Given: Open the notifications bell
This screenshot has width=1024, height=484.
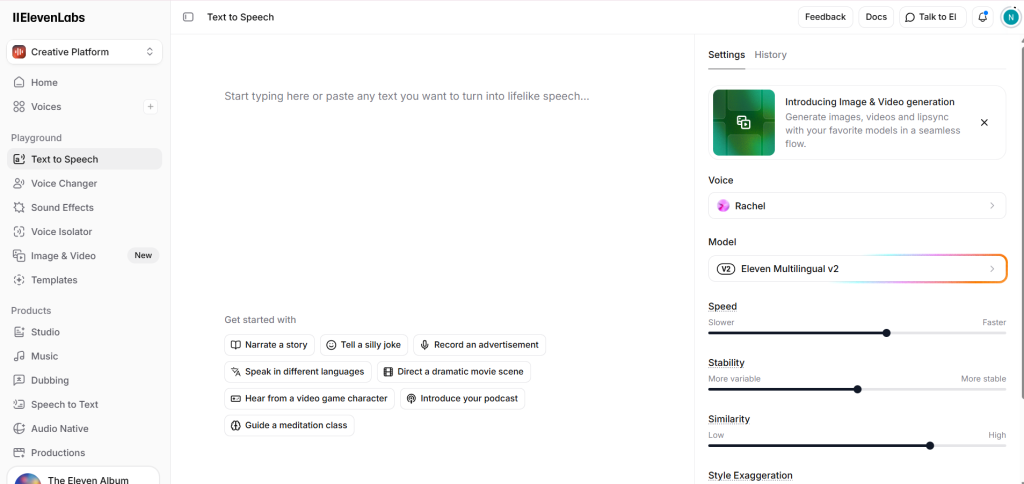Looking at the screenshot, I should tap(983, 17).
